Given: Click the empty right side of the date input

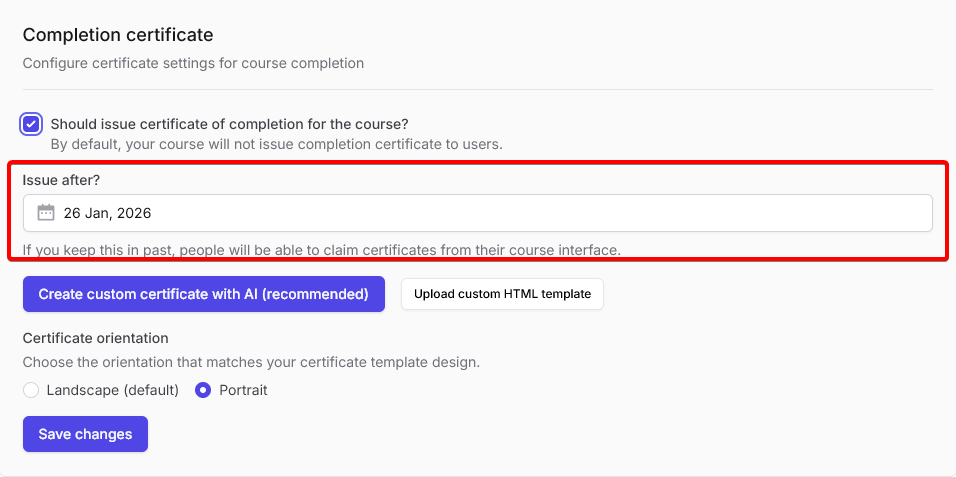Looking at the screenshot, I should (x=700, y=213).
